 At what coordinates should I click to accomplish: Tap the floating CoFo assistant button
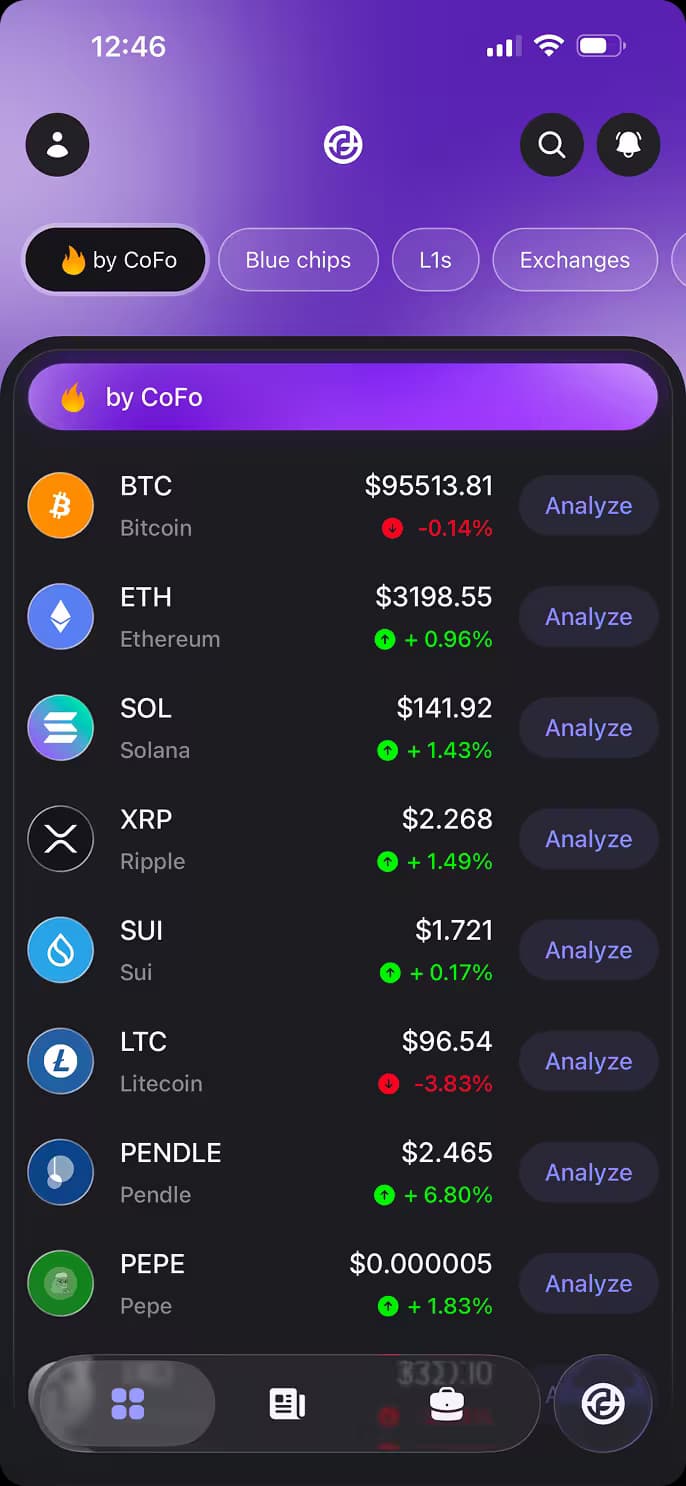coord(603,1403)
